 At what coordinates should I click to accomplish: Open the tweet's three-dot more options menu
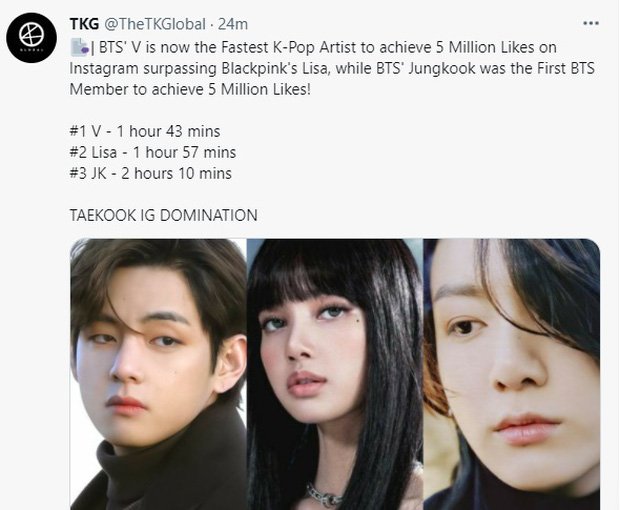pyautogui.click(x=591, y=23)
